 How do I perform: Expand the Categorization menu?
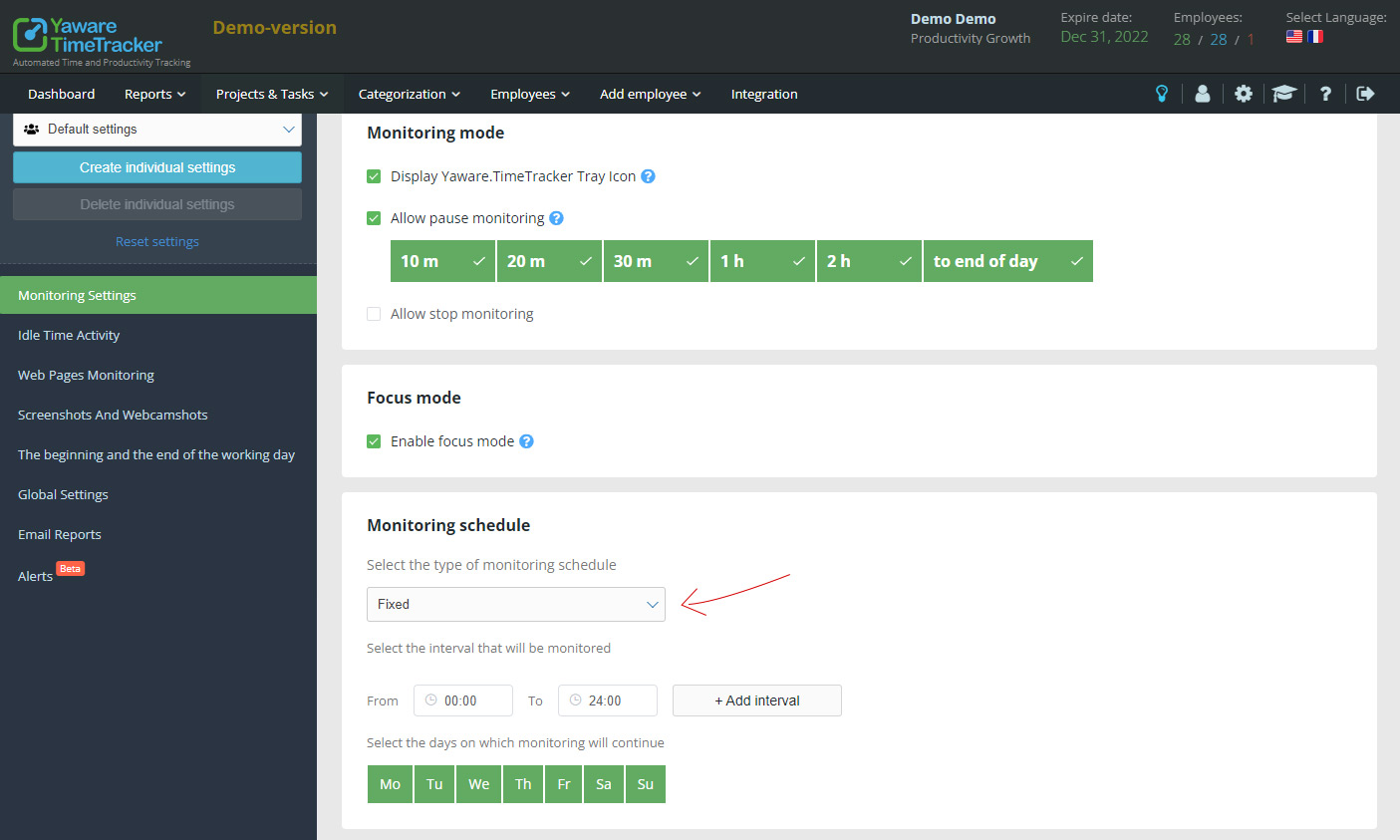point(410,94)
